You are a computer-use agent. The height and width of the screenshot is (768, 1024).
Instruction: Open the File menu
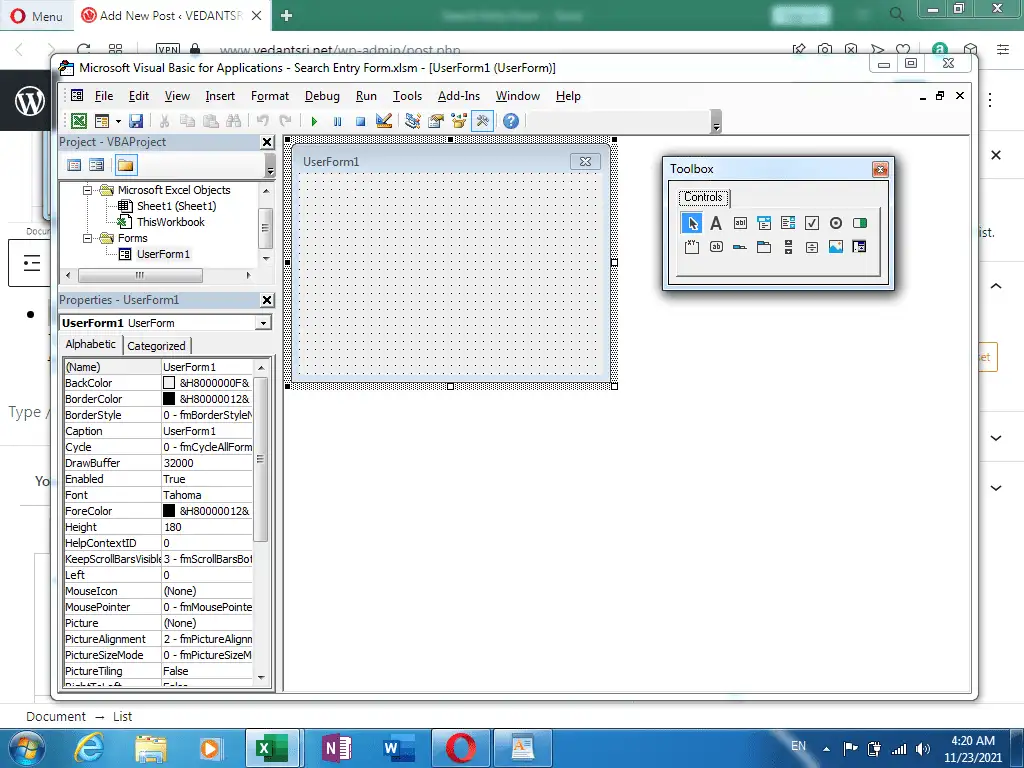tap(104, 96)
